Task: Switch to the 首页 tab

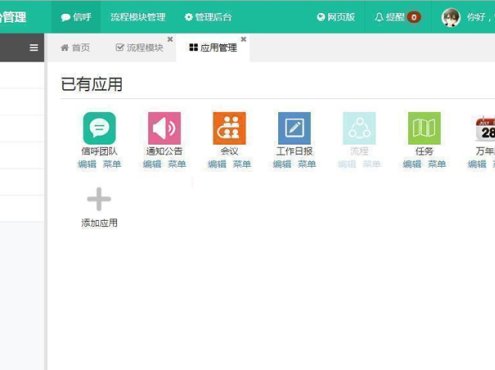Action: [75, 48]
